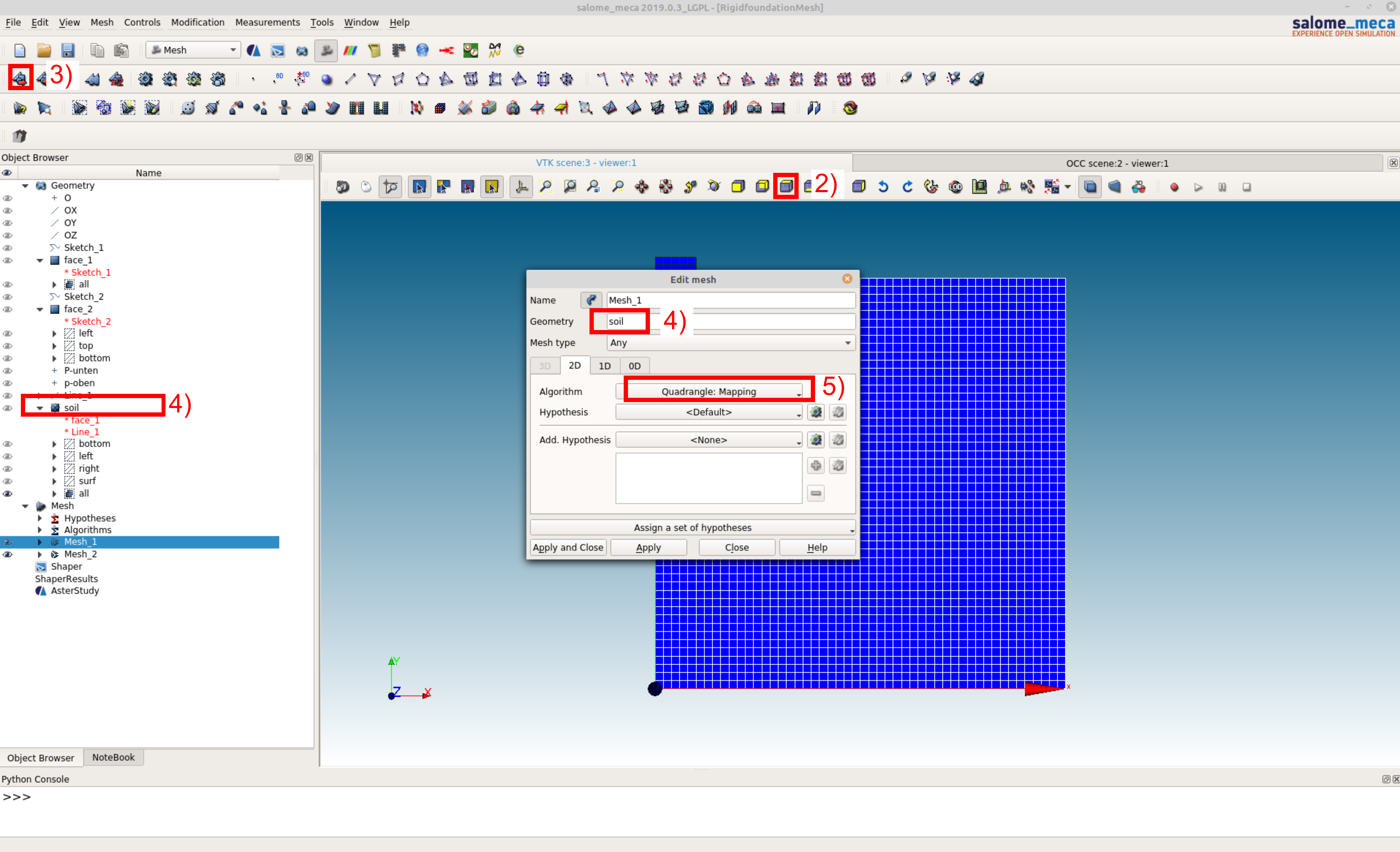Open the Algorithm Quadrangle: Mapping dropdown
1400x852 pixels.
pyautogui.click(x=709, y=392)
